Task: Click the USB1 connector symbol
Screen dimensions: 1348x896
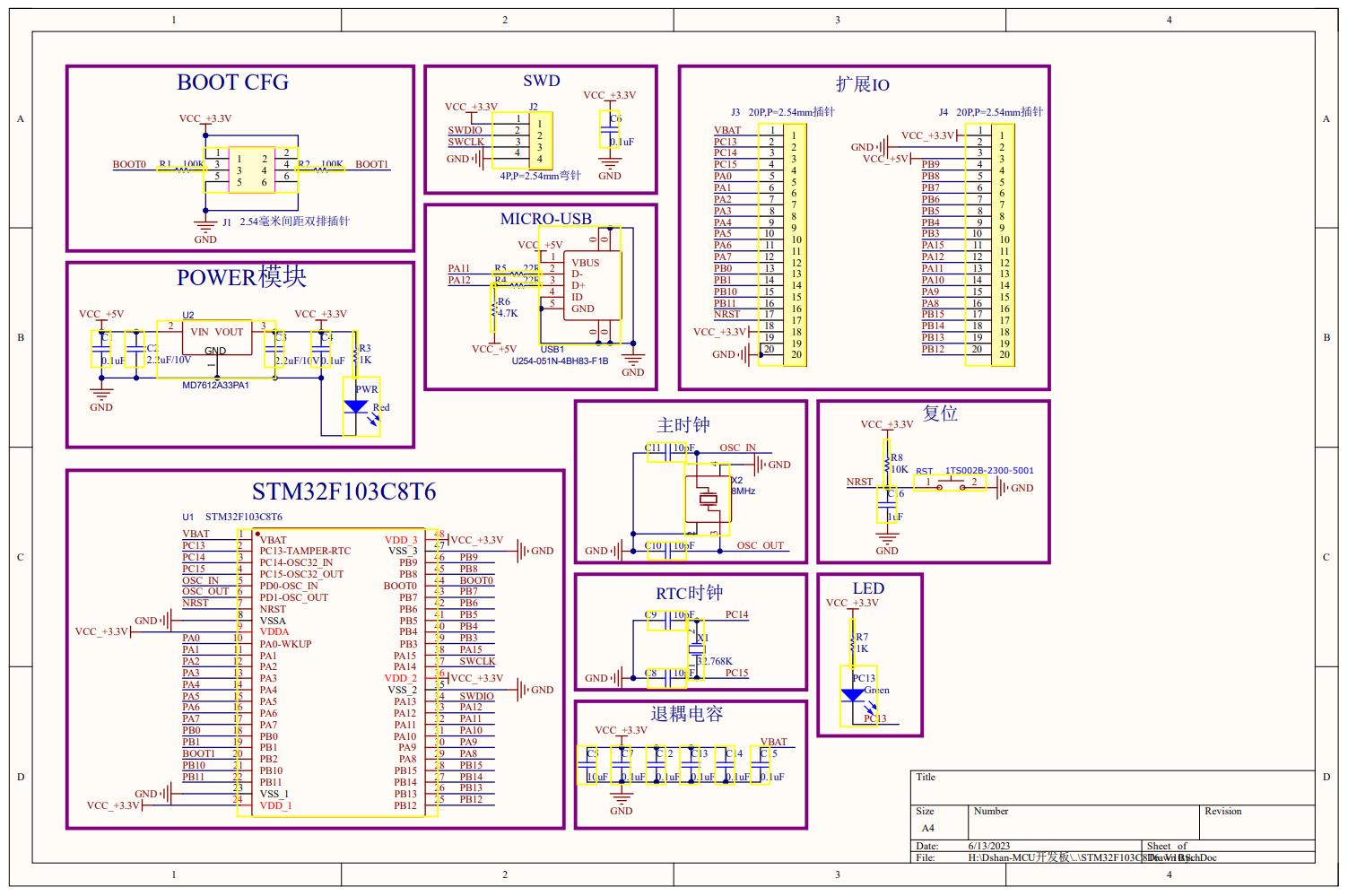Action: click(580, 285)
